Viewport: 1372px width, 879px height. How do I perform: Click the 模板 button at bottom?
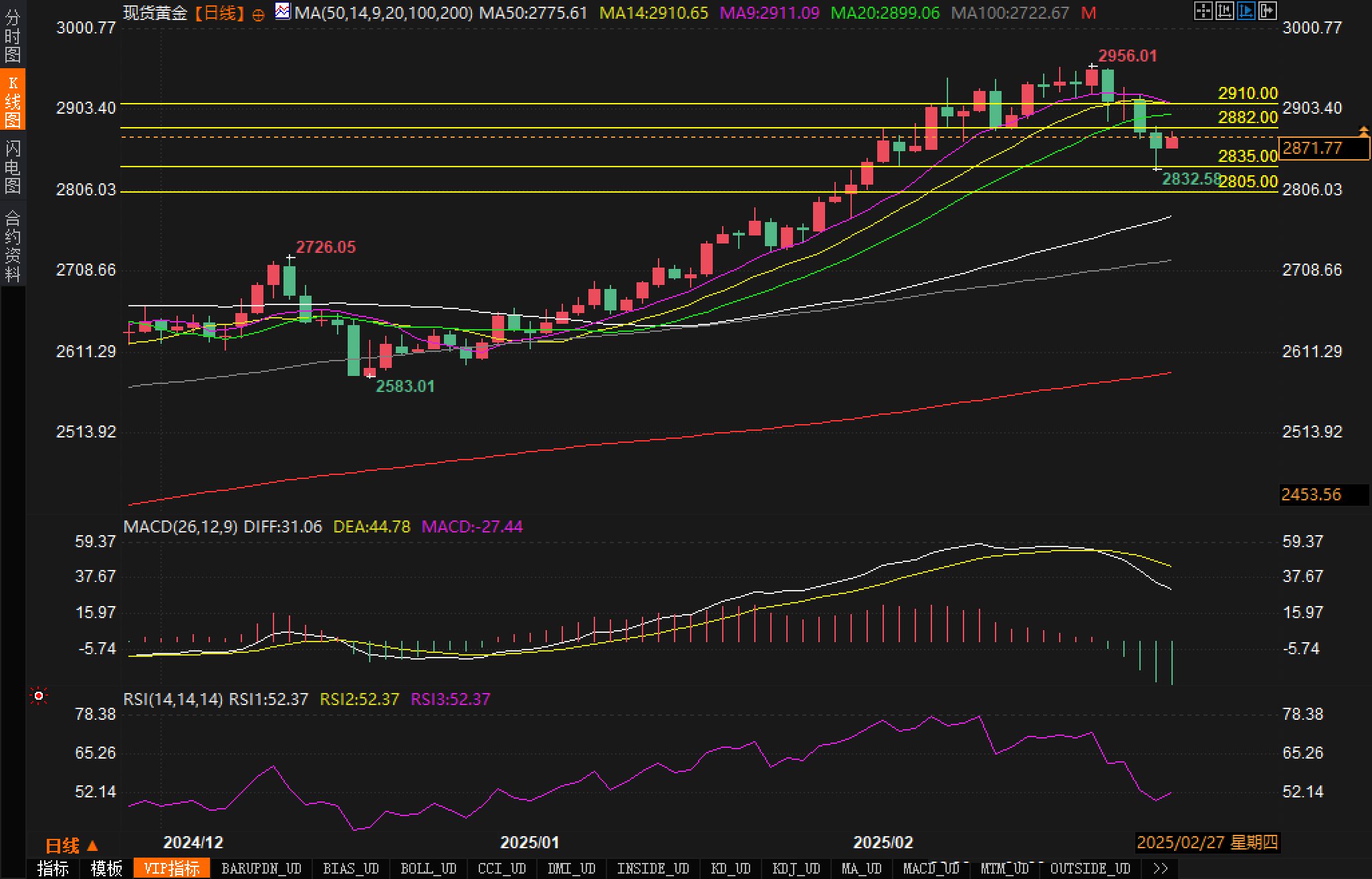point(106,868)
